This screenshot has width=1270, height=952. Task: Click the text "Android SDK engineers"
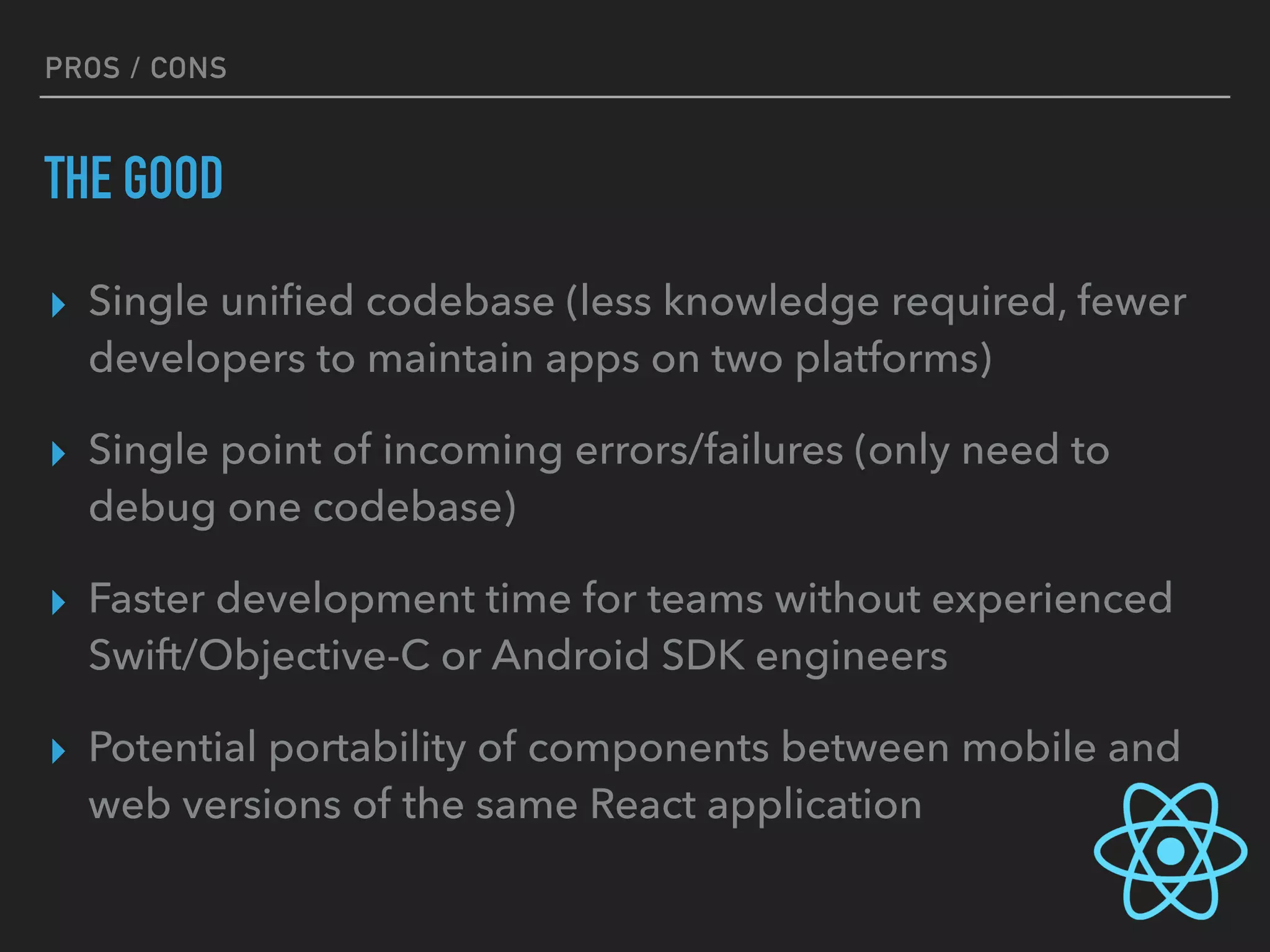[719, 656]
